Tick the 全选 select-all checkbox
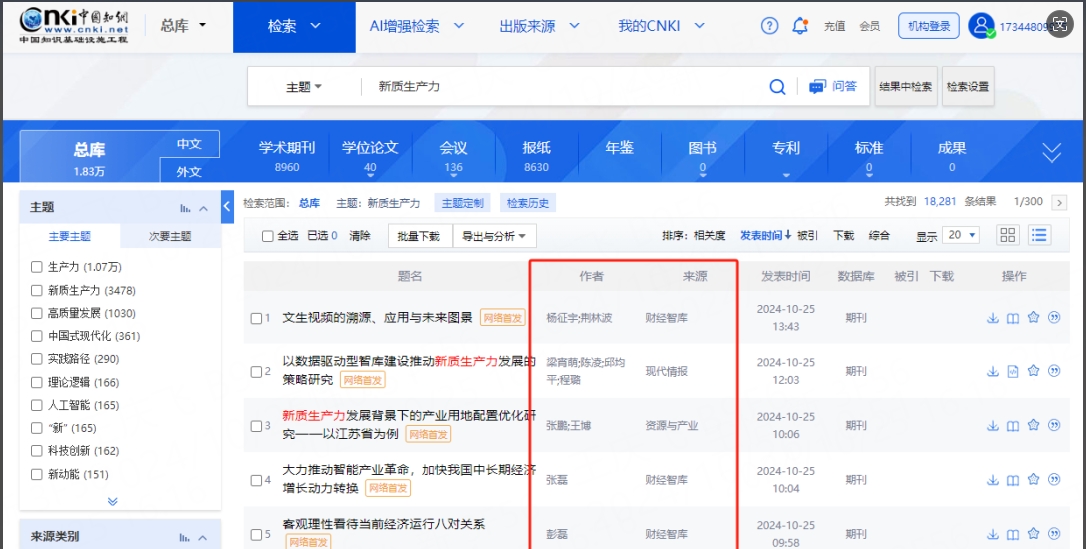 267,236
